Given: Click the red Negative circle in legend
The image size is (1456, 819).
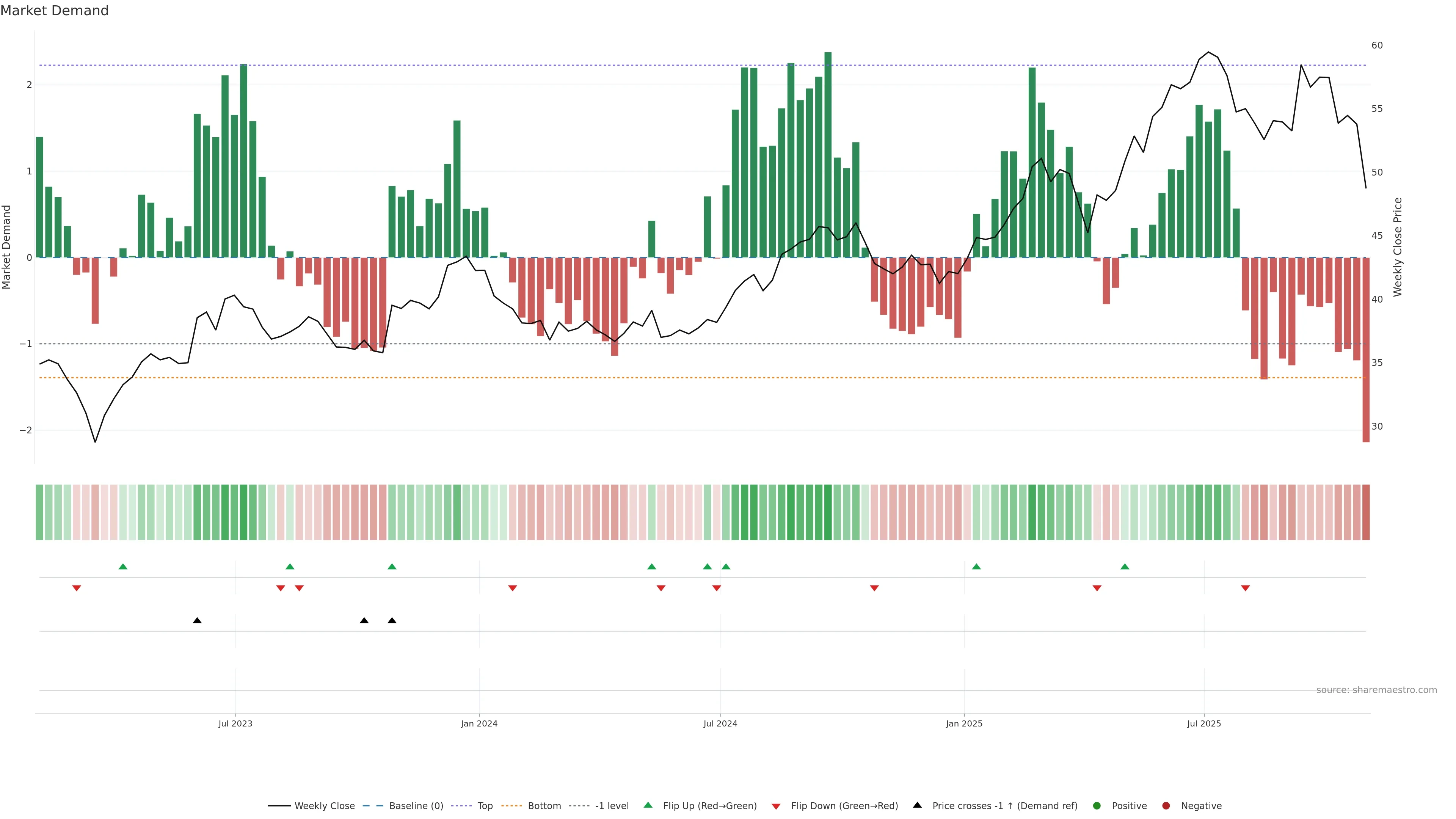Looking at the screenshot, I should point(1166,805).
